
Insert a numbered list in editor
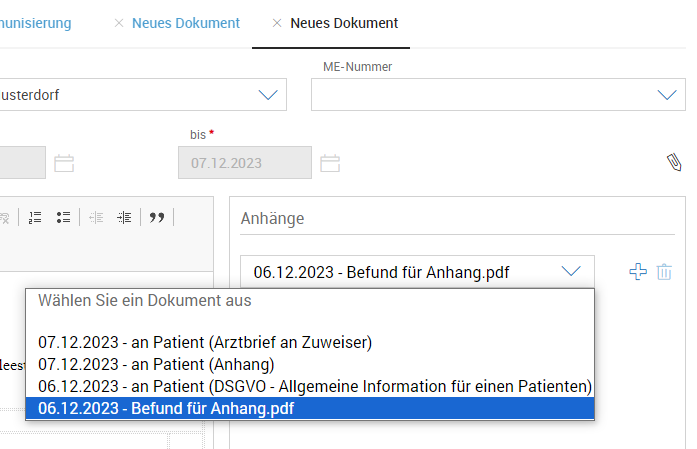35,217
